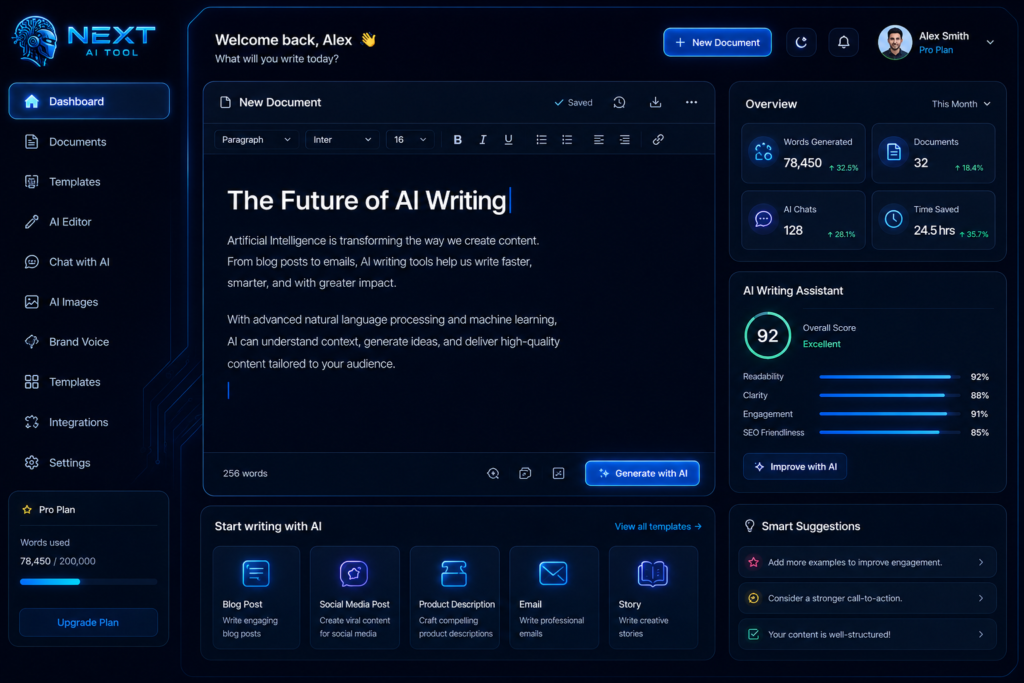Open document version history clock icon
Viewport: 1024px width, 683px height.
coord(619,103)
